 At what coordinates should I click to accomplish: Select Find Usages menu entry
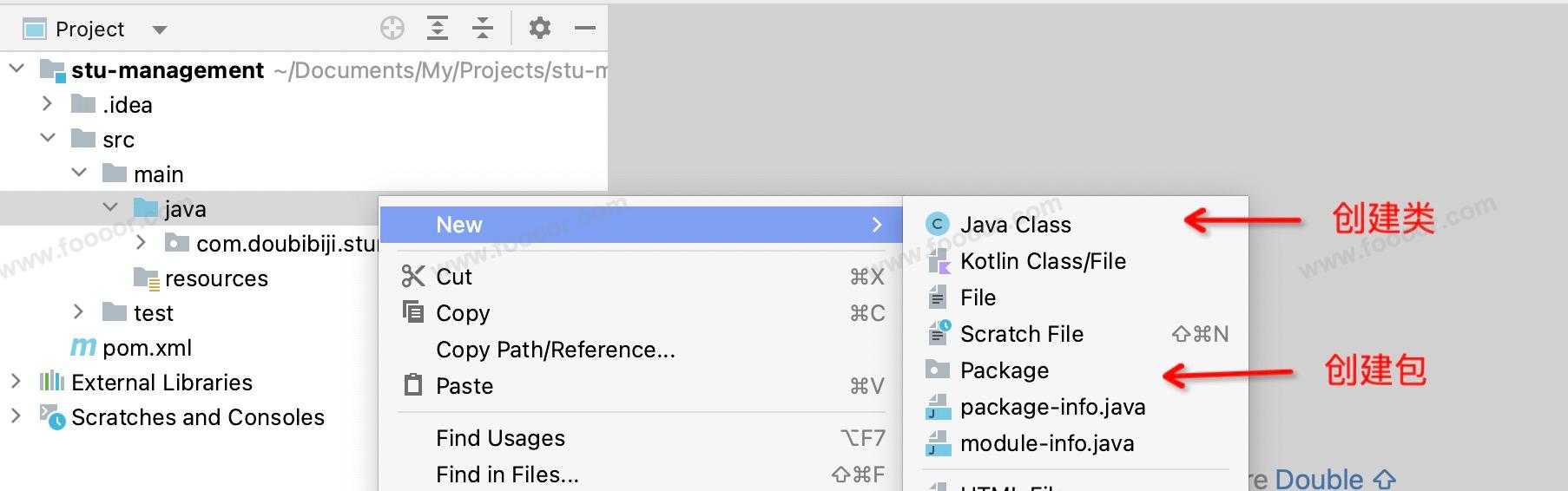pyautogui.click(x=500, y=438)
